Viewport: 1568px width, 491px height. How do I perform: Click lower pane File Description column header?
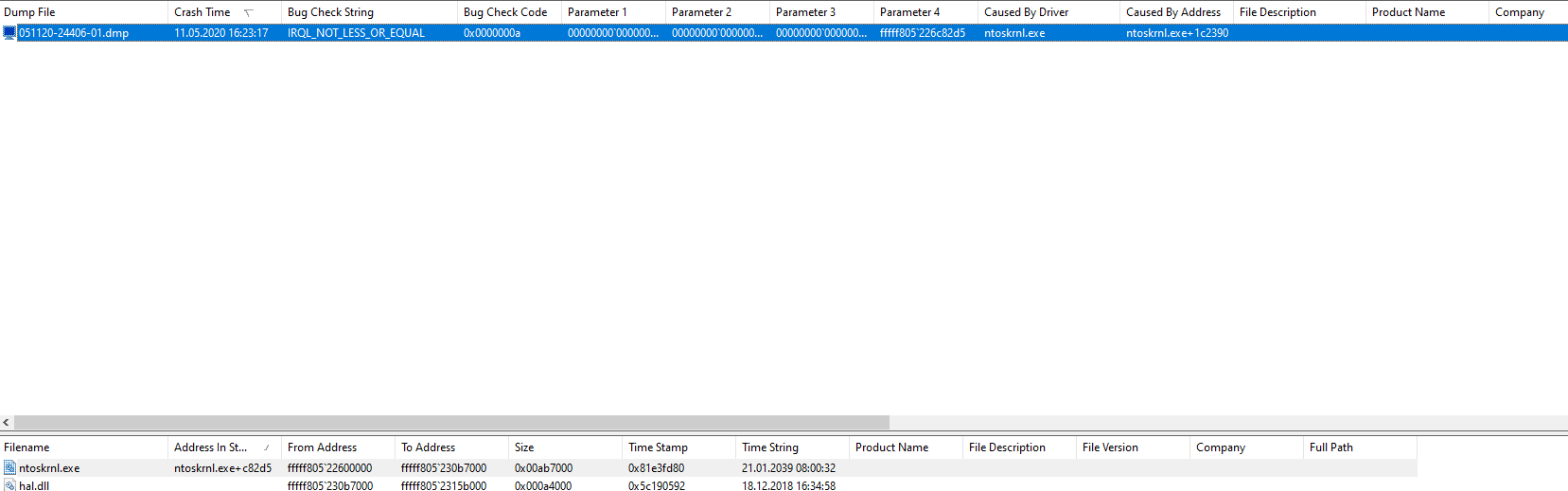point(1020,447)
